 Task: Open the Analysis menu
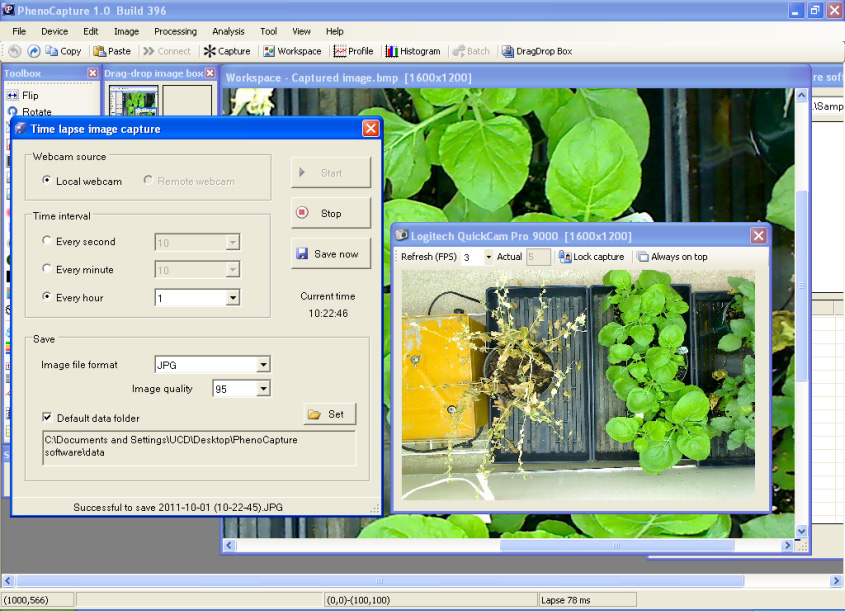(x=228, y=31)
